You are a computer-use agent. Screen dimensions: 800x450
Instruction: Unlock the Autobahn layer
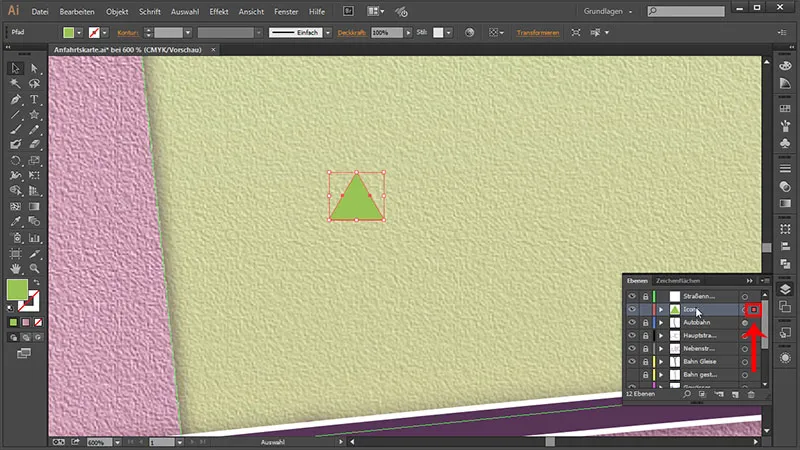(x=645, y=322)
